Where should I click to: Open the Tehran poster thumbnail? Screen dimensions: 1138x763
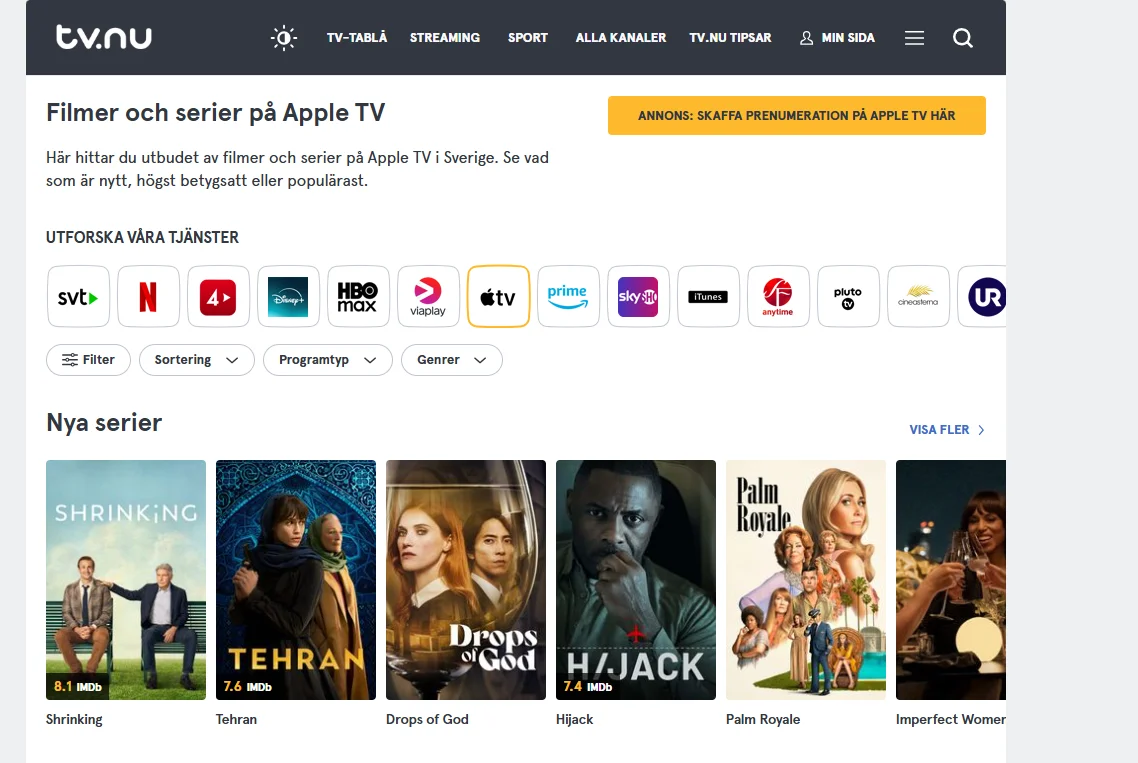296,580
